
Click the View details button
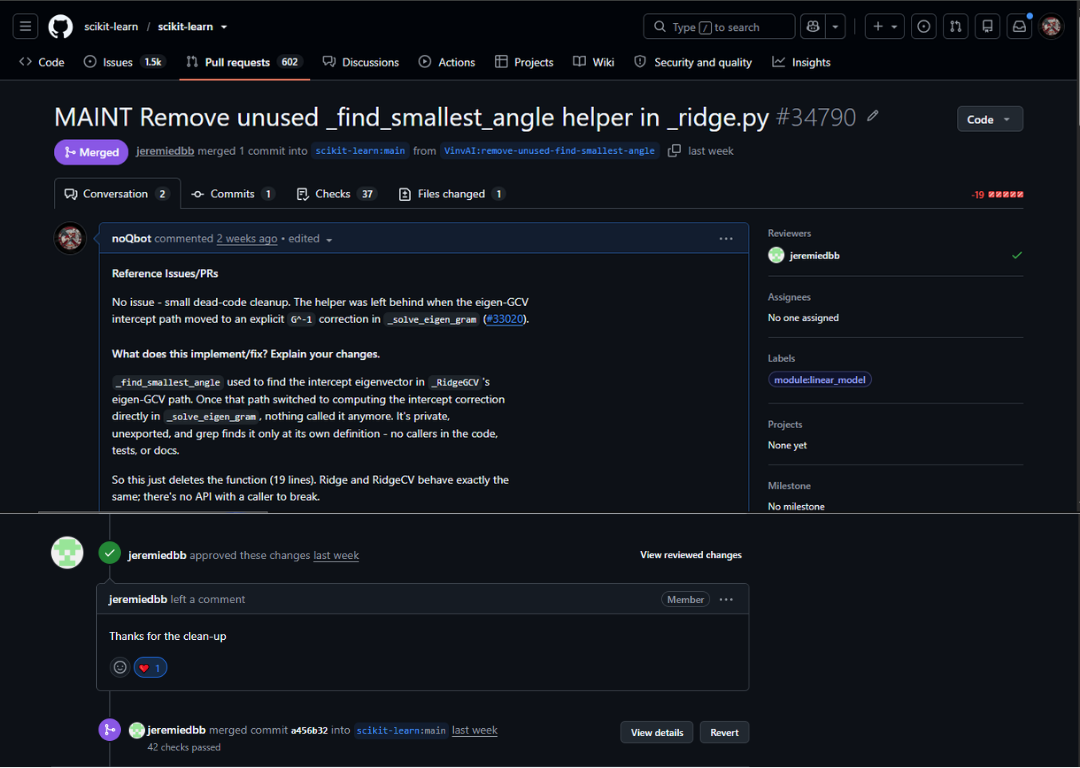pyautogui.click(x=657, y=732)
